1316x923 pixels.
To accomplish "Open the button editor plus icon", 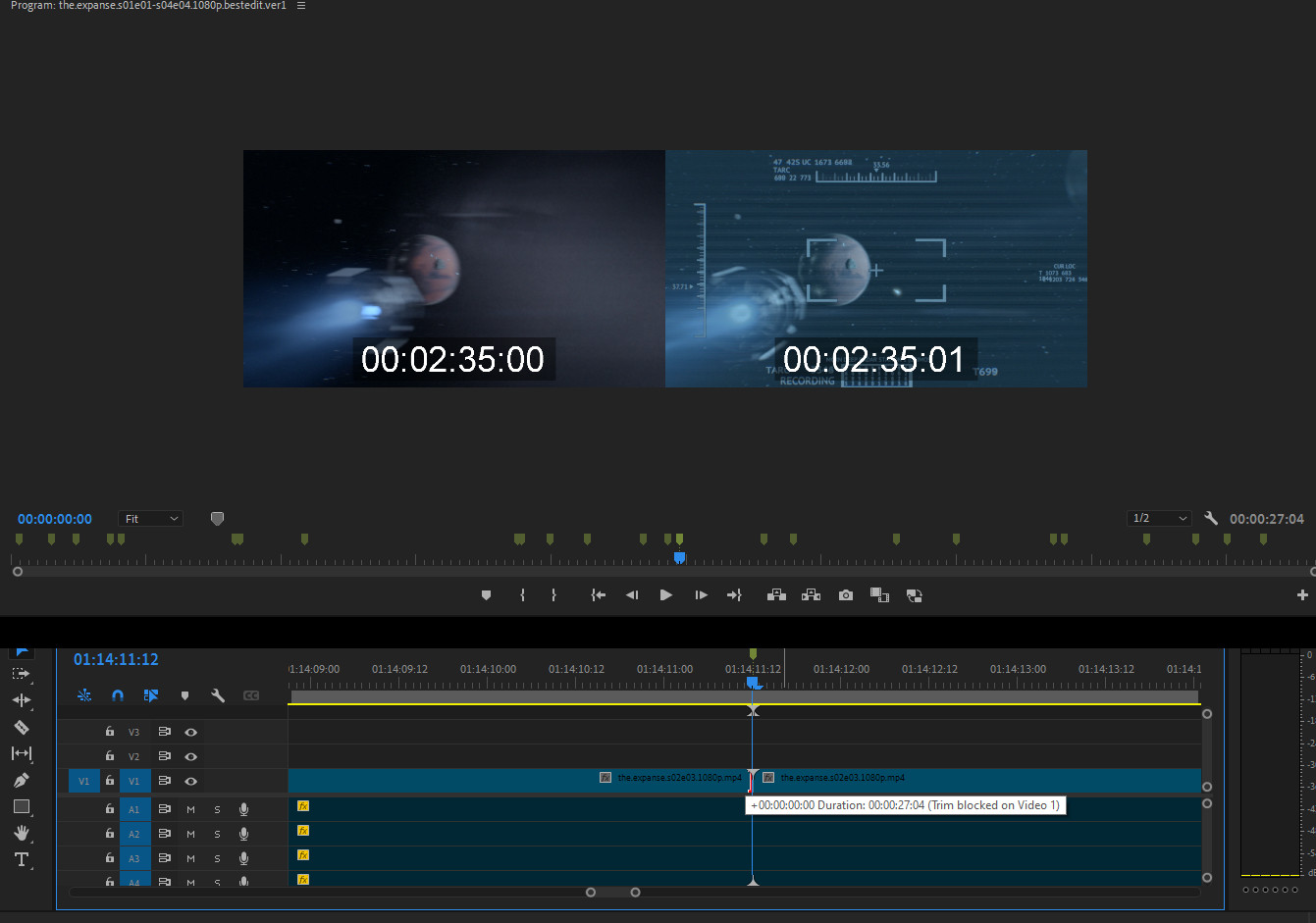I will [x=1302, y=595].
